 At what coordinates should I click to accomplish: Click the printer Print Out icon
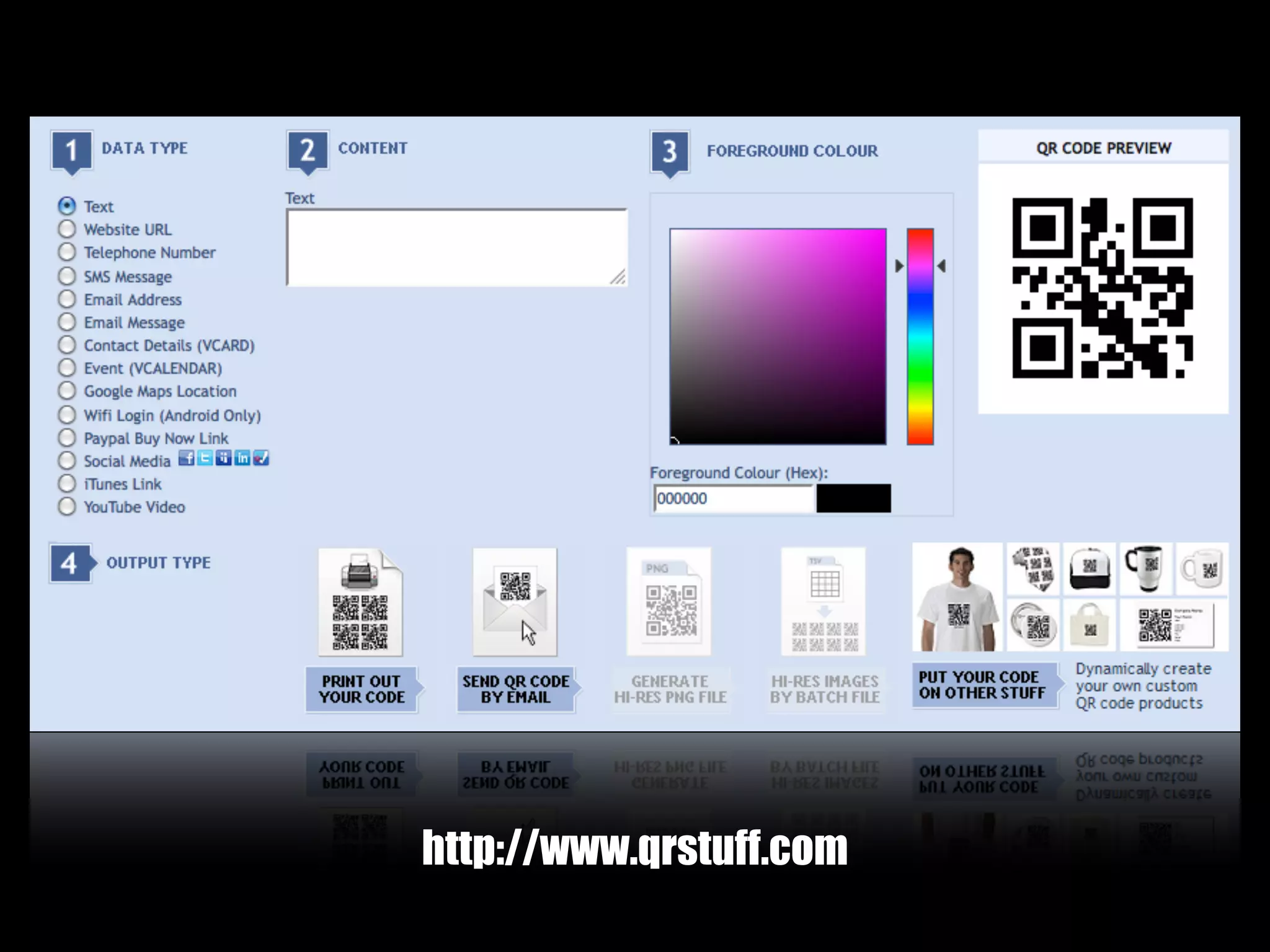tap(360, 602)
